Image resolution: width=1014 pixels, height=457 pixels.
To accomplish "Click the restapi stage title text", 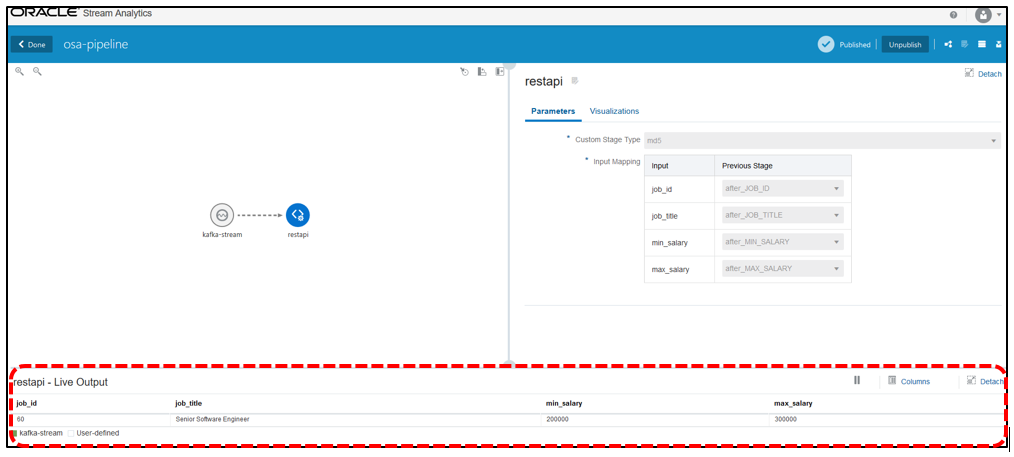I will pos(545,81).
